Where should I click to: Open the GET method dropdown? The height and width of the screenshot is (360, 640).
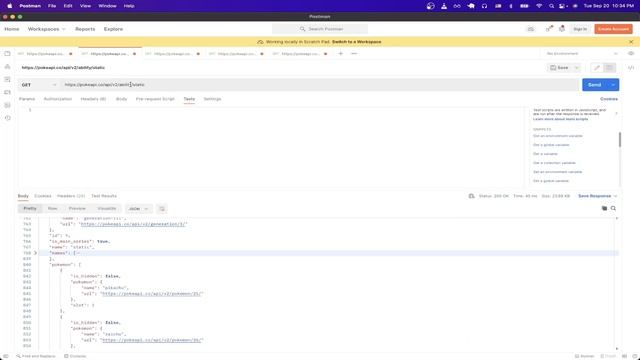pos(39,84)
